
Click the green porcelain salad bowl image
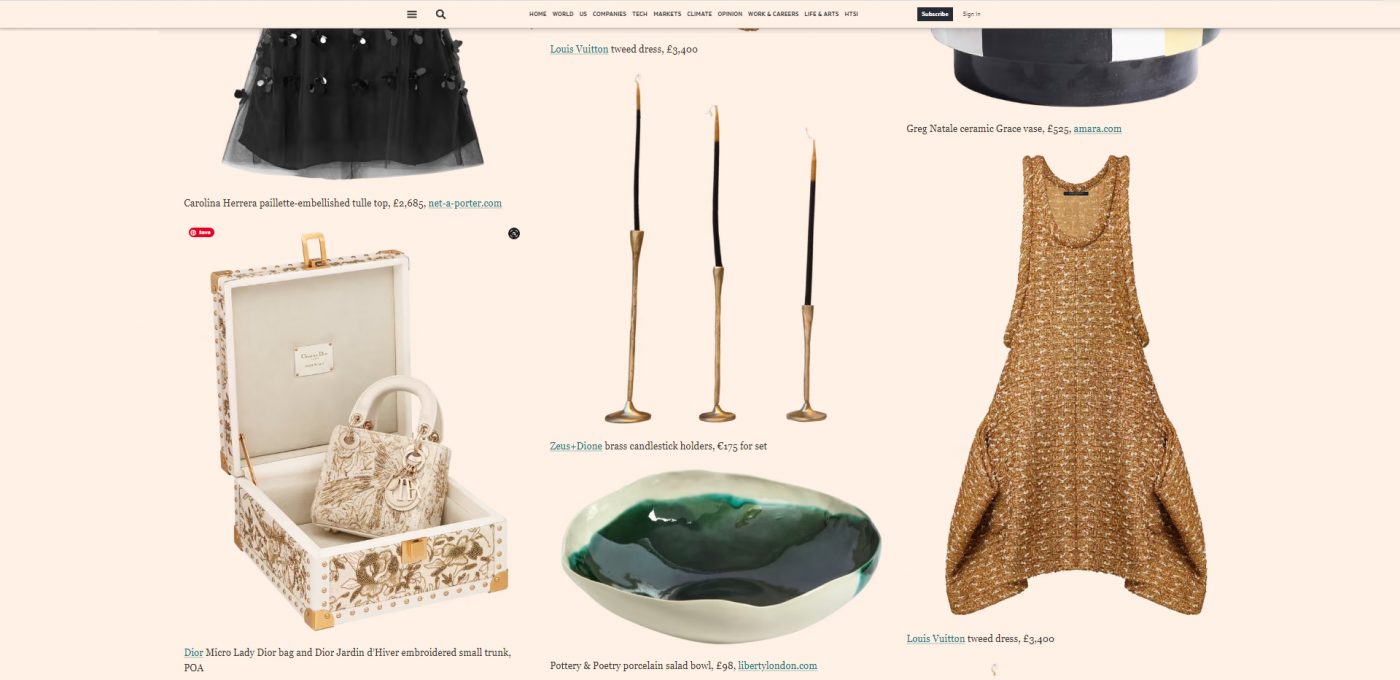723,556
